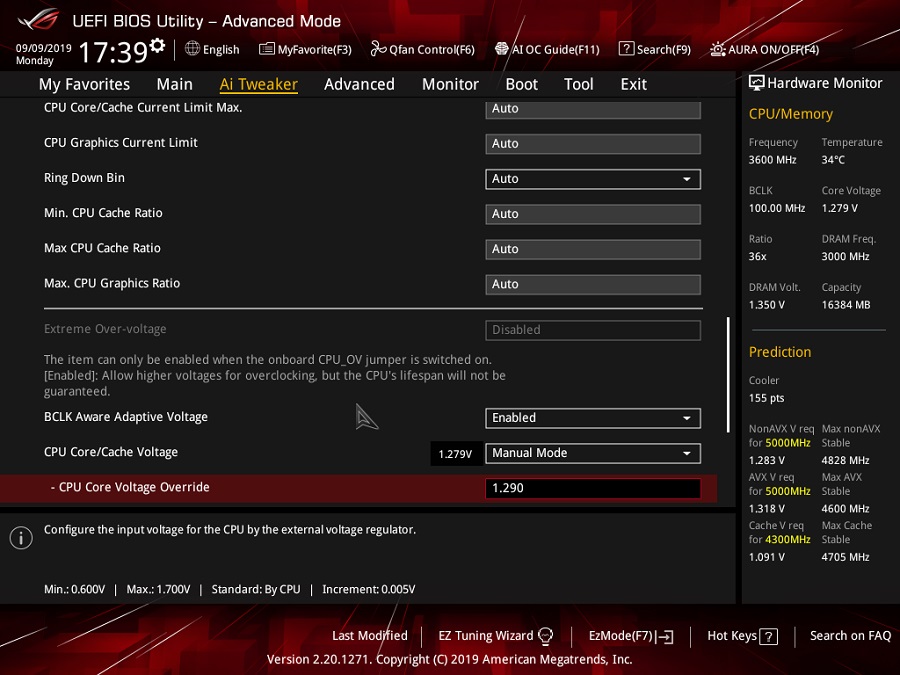This screenshot has height=675, width=900.
Task: Click the info icon in help panel
Action: (21, 538)
